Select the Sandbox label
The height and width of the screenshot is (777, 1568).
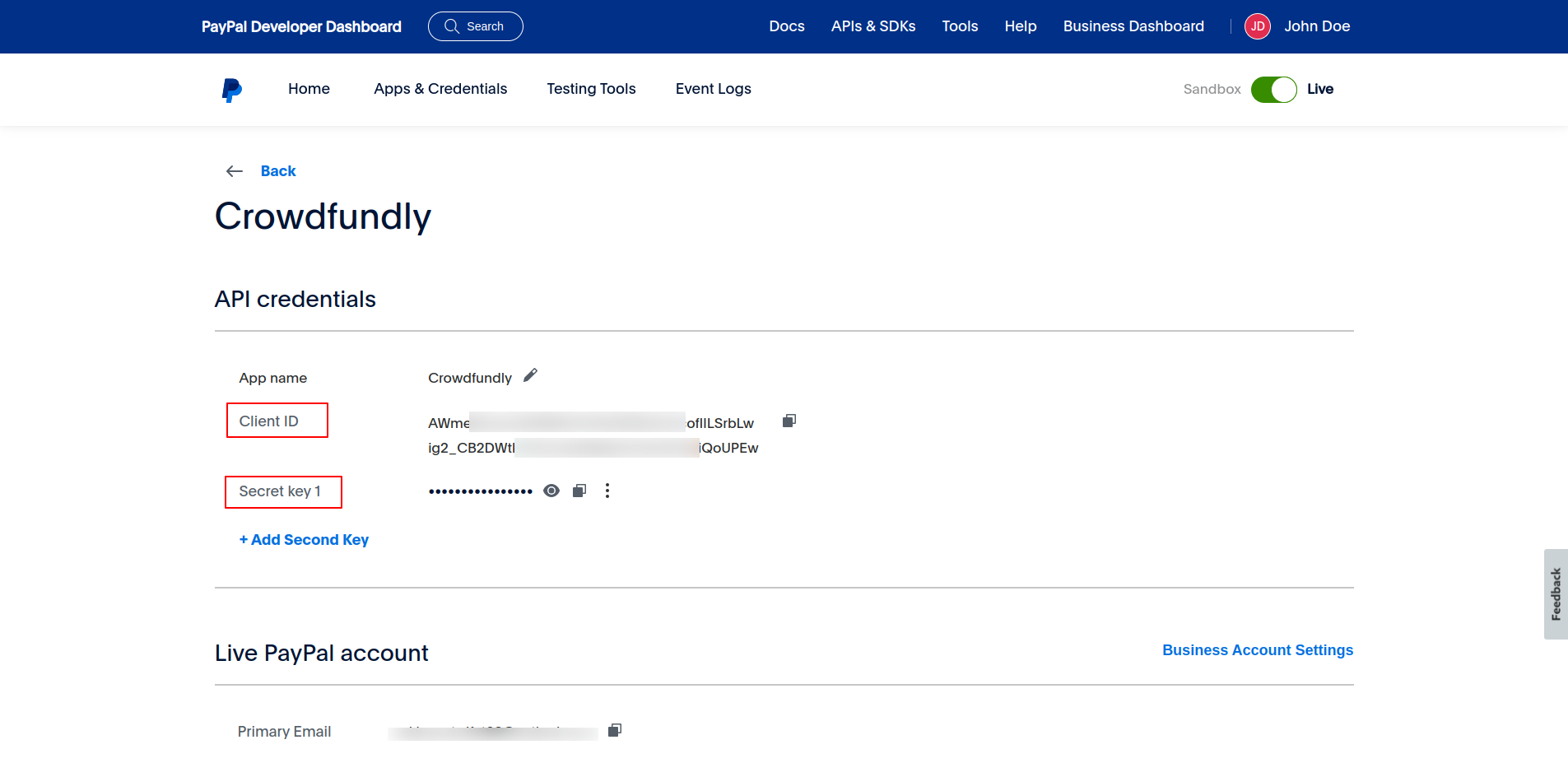click(1212, 89)
